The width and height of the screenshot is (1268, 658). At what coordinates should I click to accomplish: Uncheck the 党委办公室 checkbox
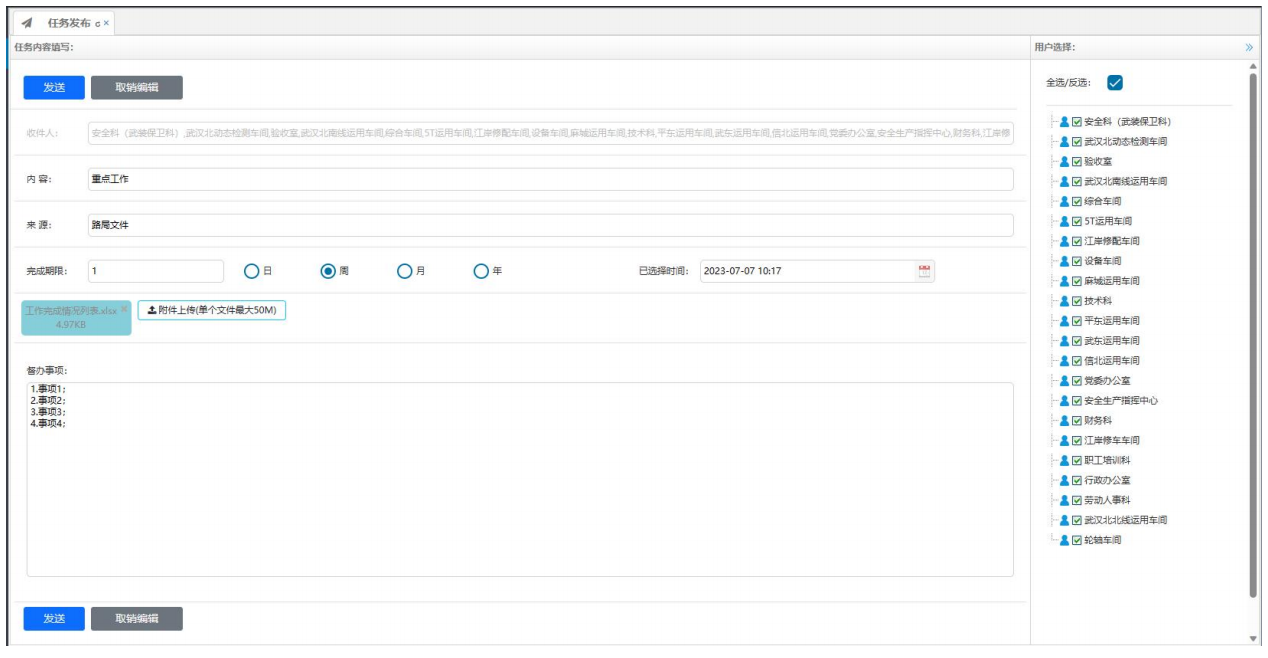(x=1077, y=381)
